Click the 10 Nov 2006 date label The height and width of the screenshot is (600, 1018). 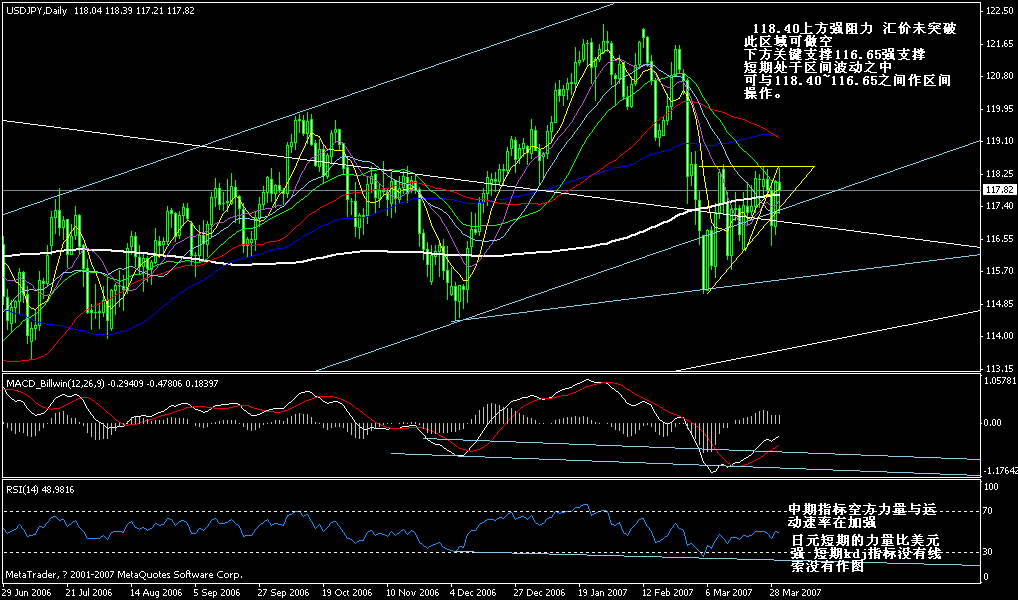tap(411, 593)
